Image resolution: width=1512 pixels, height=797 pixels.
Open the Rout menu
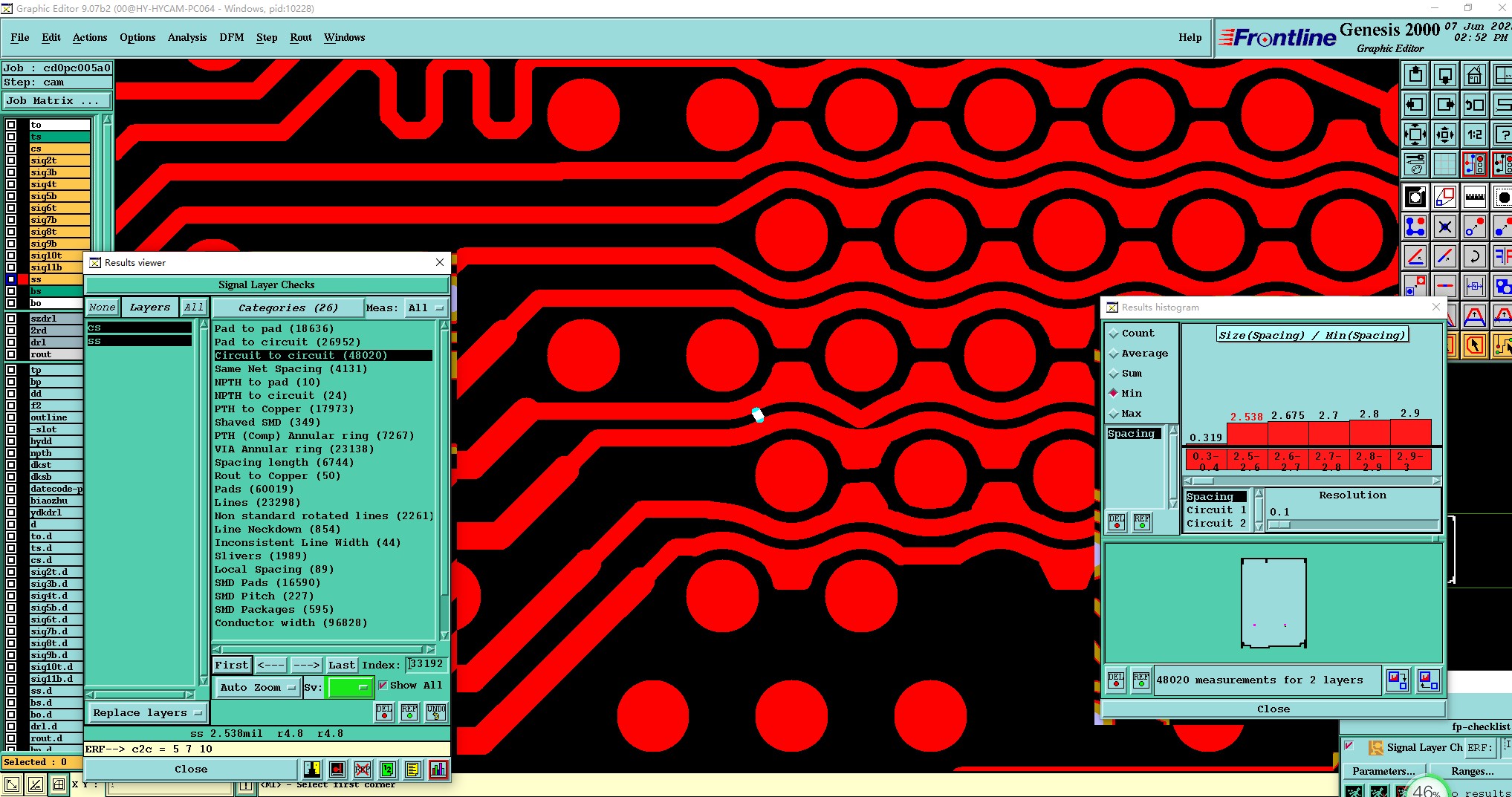301,37
